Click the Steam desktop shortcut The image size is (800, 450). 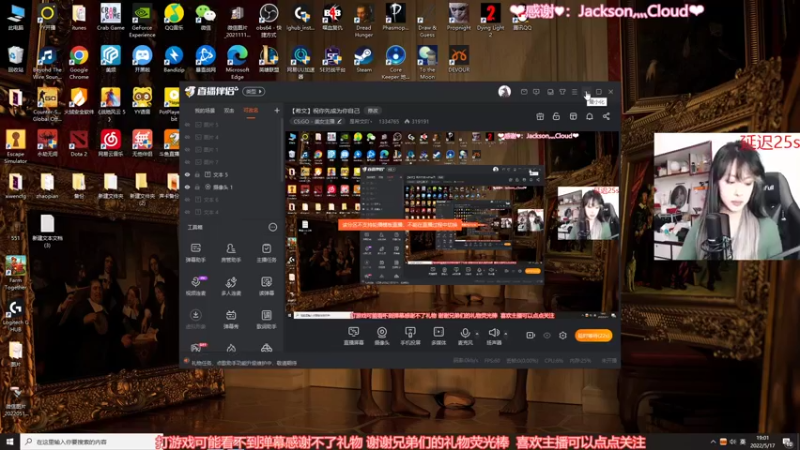364,59
